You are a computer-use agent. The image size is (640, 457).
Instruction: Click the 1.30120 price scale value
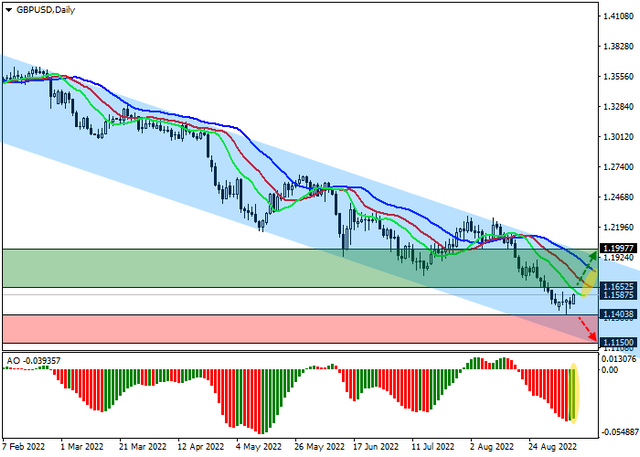tap(618, 137)
